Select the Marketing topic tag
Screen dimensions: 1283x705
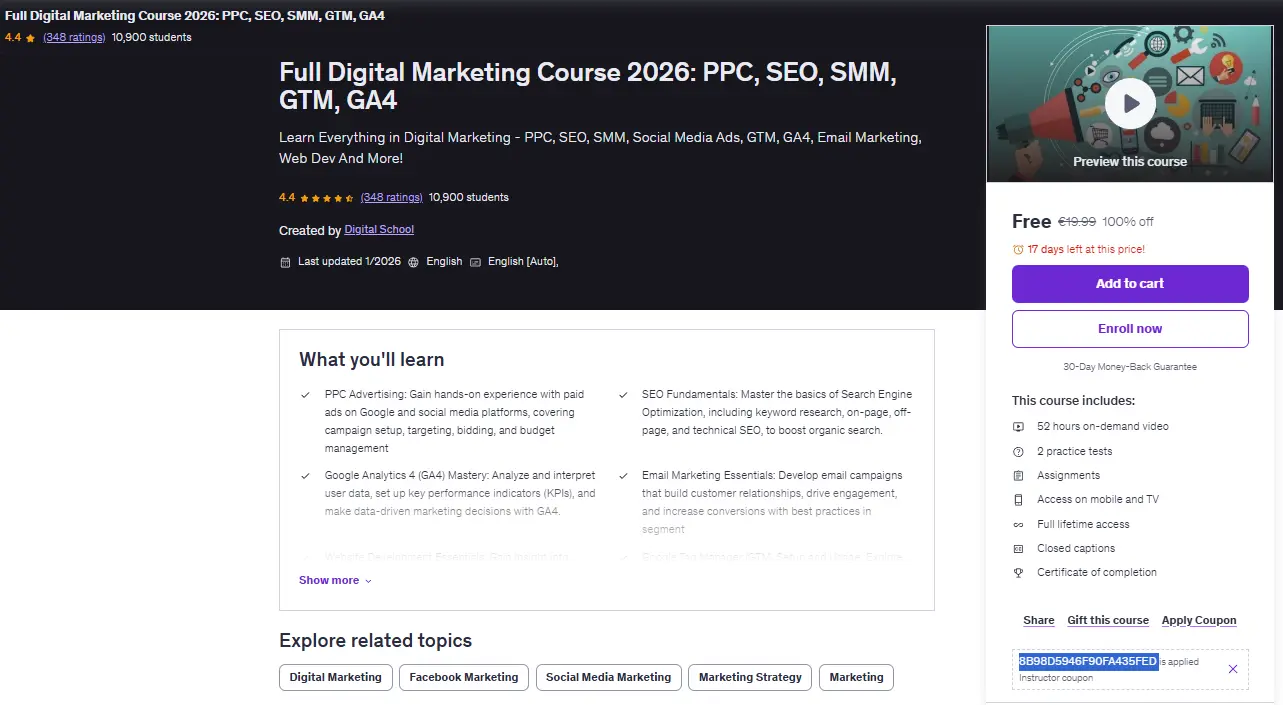pyautogui.click(x=857, y=677)
